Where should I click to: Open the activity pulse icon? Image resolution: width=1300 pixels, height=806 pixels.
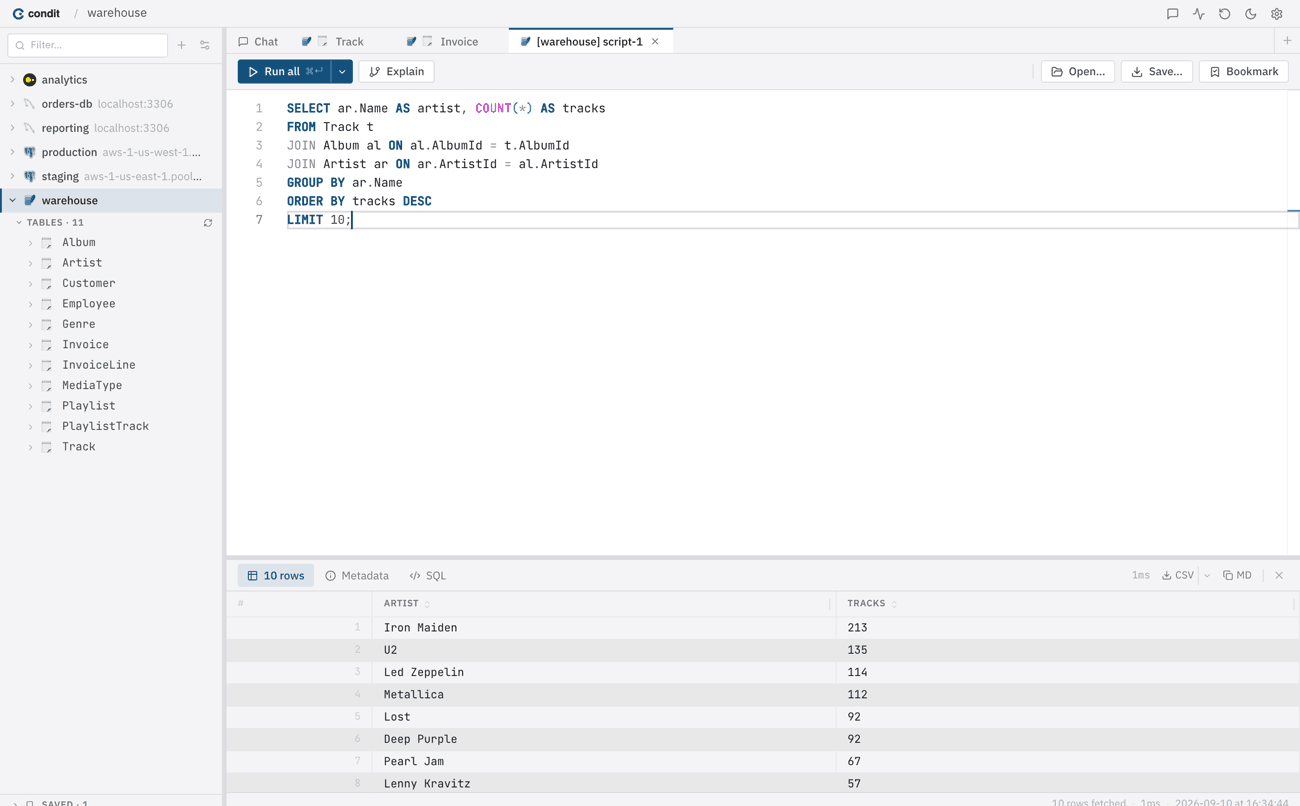[x=1198, y=14]
